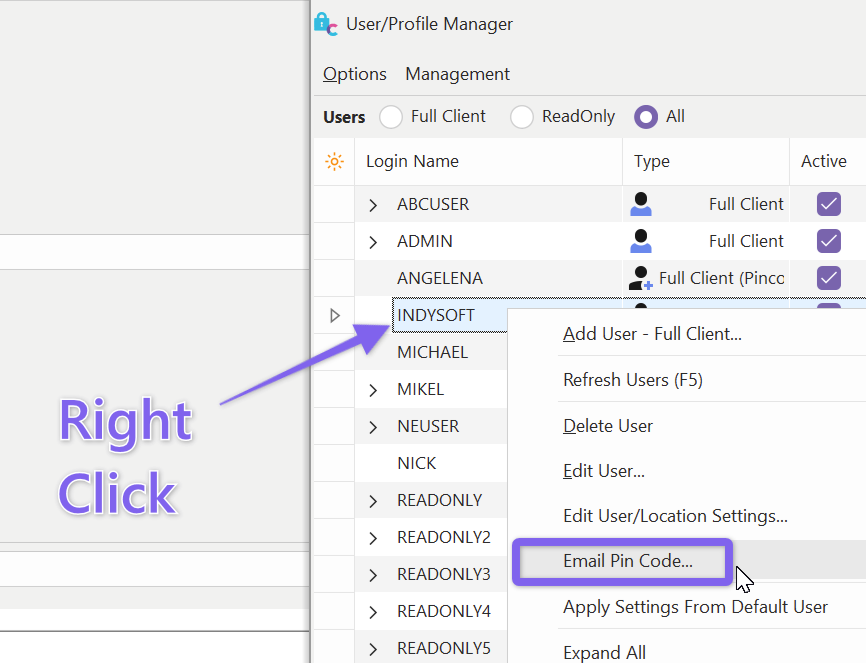Select the Full Client radio button
Viewport: 866px width, 663px height.
390,117
